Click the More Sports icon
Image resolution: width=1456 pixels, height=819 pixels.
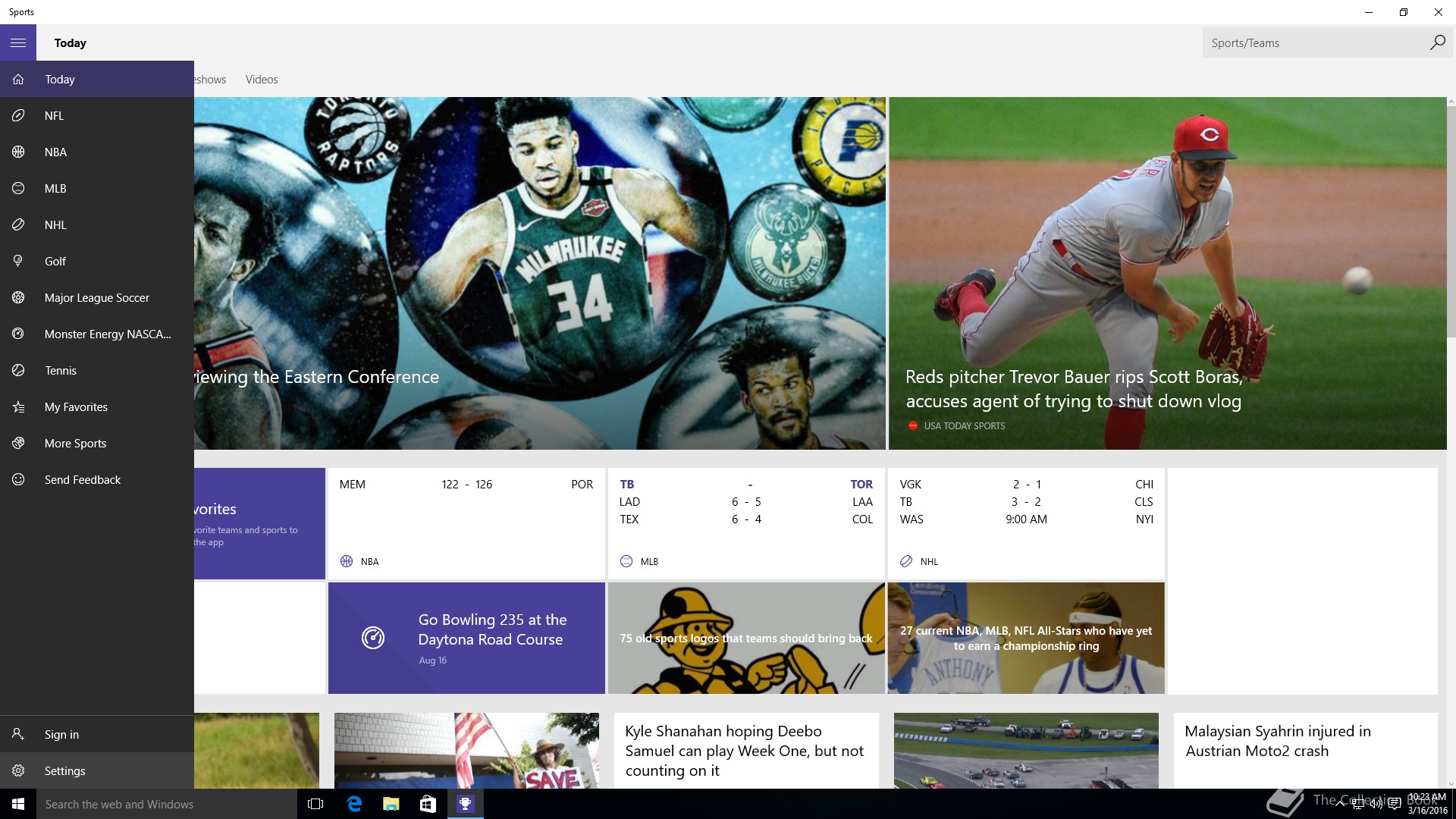tap(18, 444)
